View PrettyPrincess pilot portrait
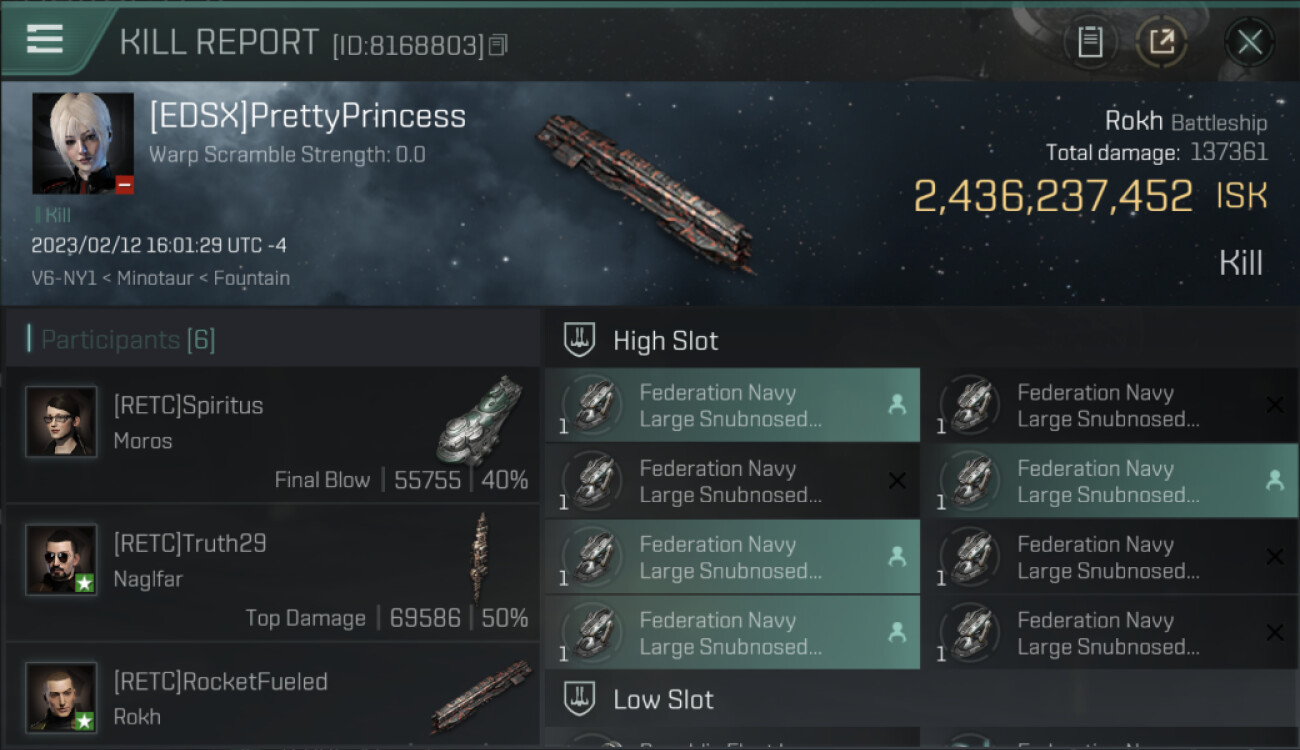Image resolution: width=1300 pixels, height=750 pixels. click(x=83, y=143)
